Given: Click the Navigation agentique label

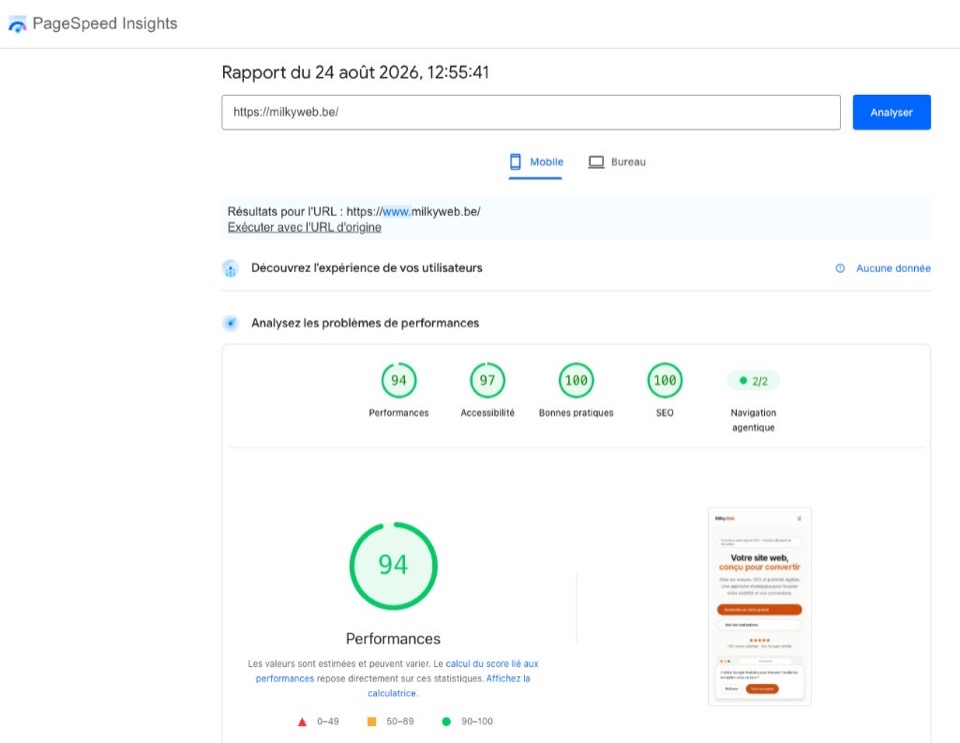Looking at the screenshot, I should 753,420.
